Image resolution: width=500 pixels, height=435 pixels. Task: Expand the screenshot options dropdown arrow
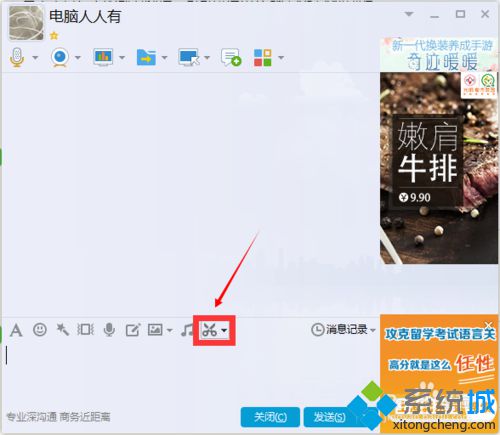(x=224, y=331)
